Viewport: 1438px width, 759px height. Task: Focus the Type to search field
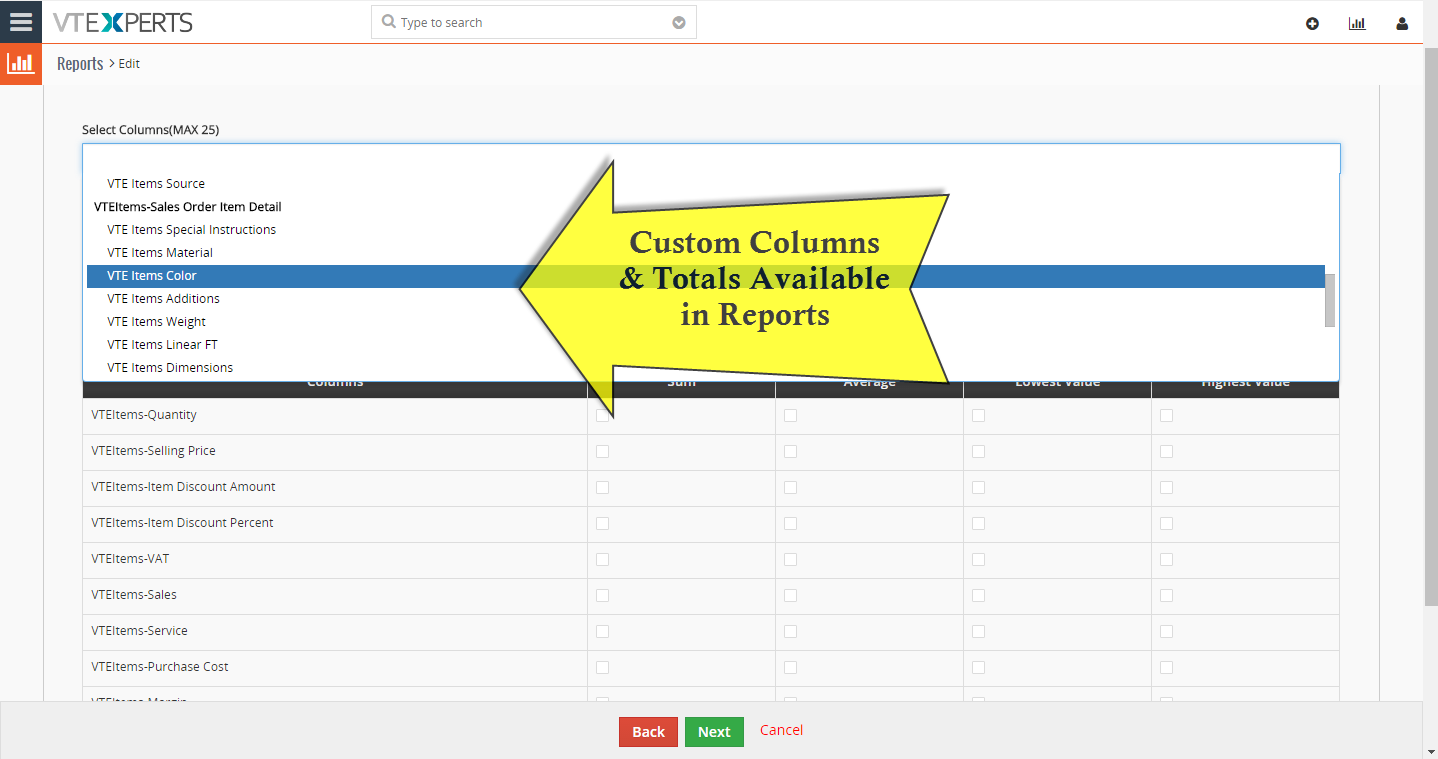534,22
